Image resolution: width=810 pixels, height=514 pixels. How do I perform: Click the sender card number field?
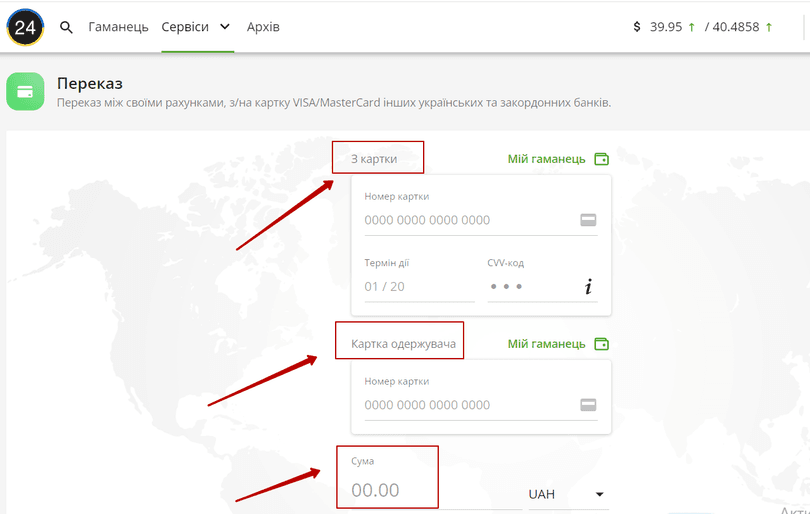pyautogui.click(x=465, y=220)
